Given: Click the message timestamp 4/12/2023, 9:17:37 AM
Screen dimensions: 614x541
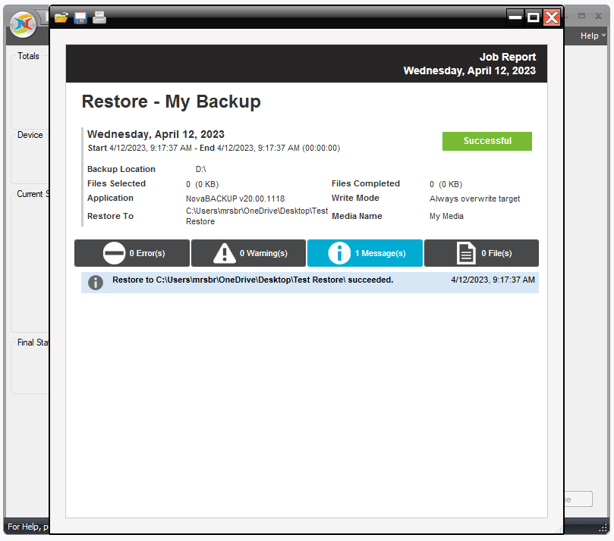Looking at the screenshot, I should [x=493, y=280].
